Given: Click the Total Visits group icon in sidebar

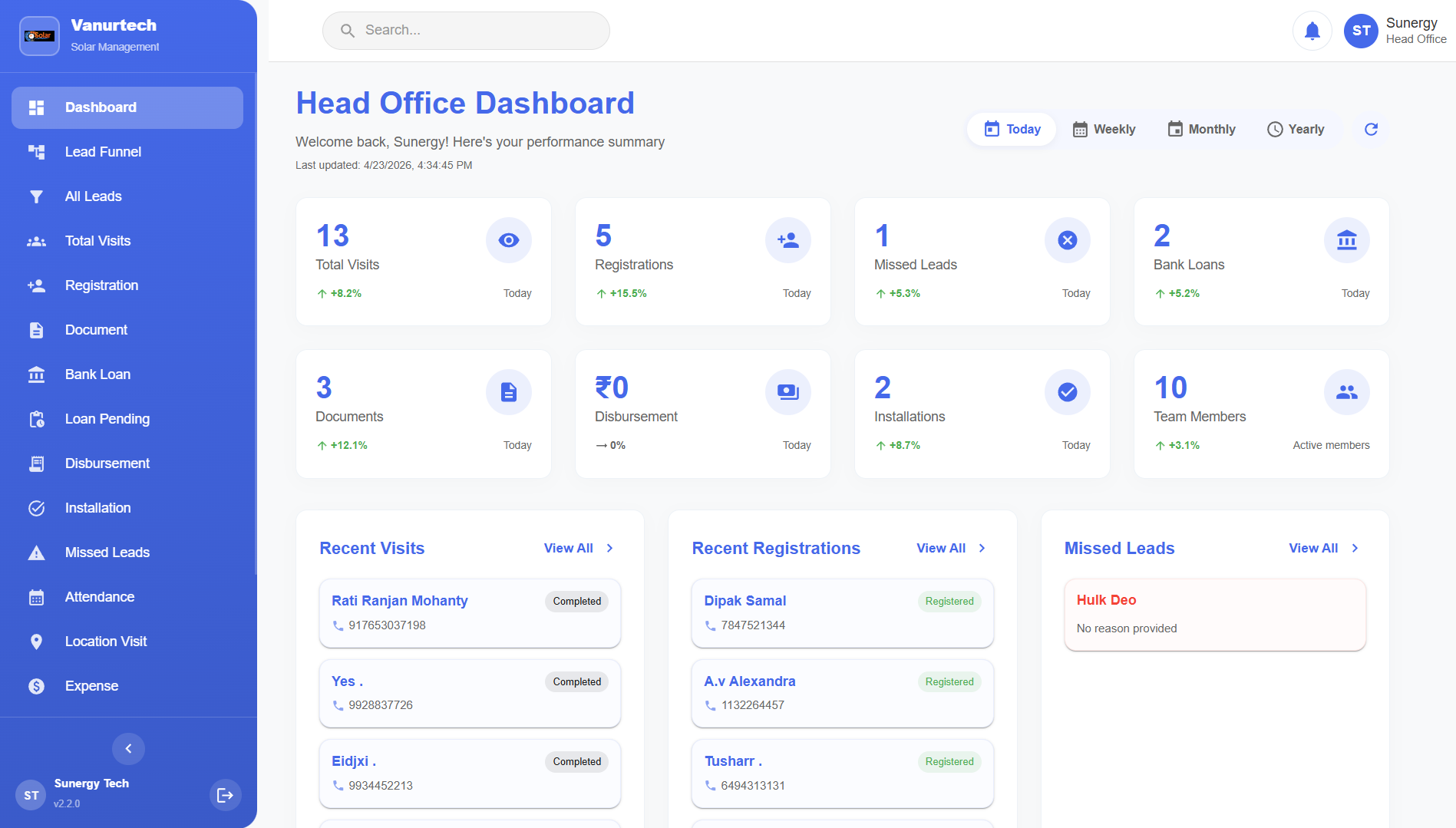Looking at the screenshot, I should point(36,241).
